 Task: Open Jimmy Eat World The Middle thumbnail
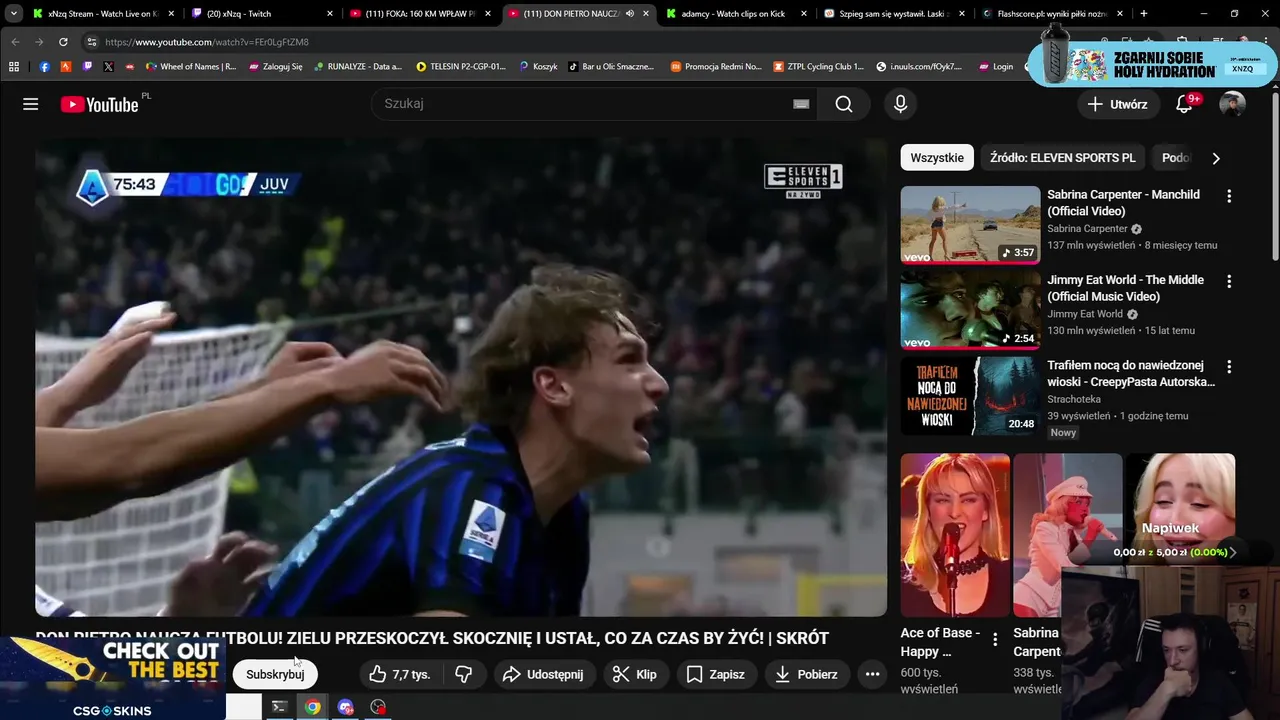pos(970,310)
